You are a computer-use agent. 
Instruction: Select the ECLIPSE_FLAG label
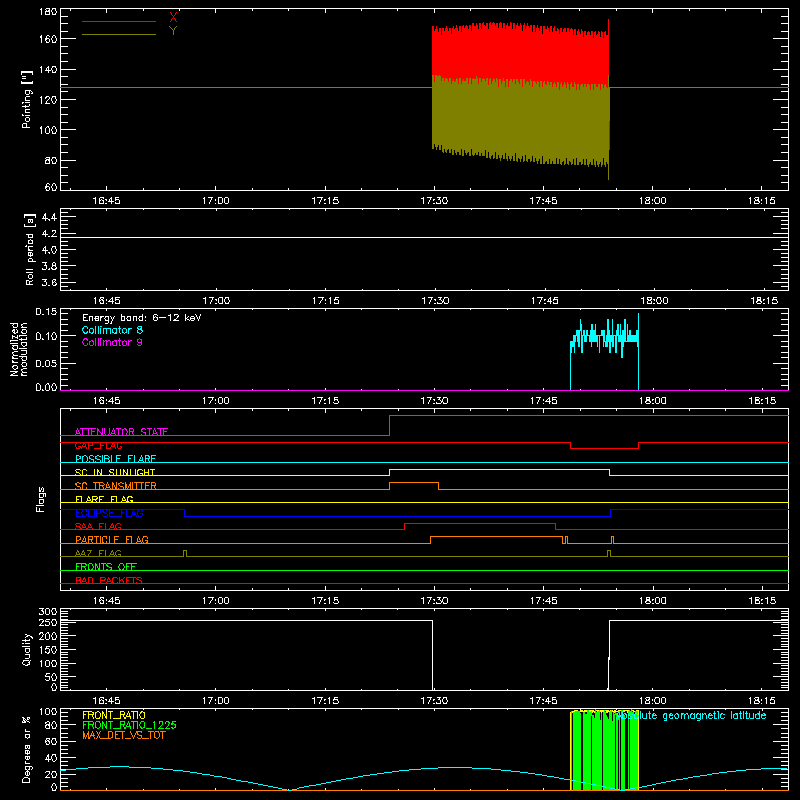tap(109, 513)
